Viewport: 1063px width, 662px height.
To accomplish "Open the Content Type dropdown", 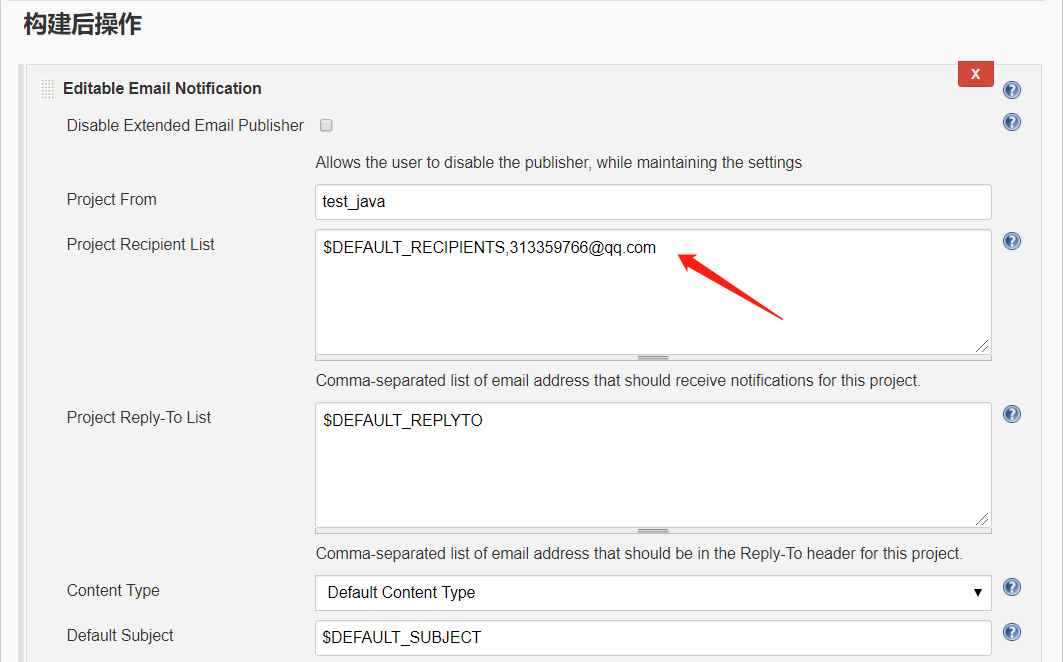I will click(x=653, y=593).
